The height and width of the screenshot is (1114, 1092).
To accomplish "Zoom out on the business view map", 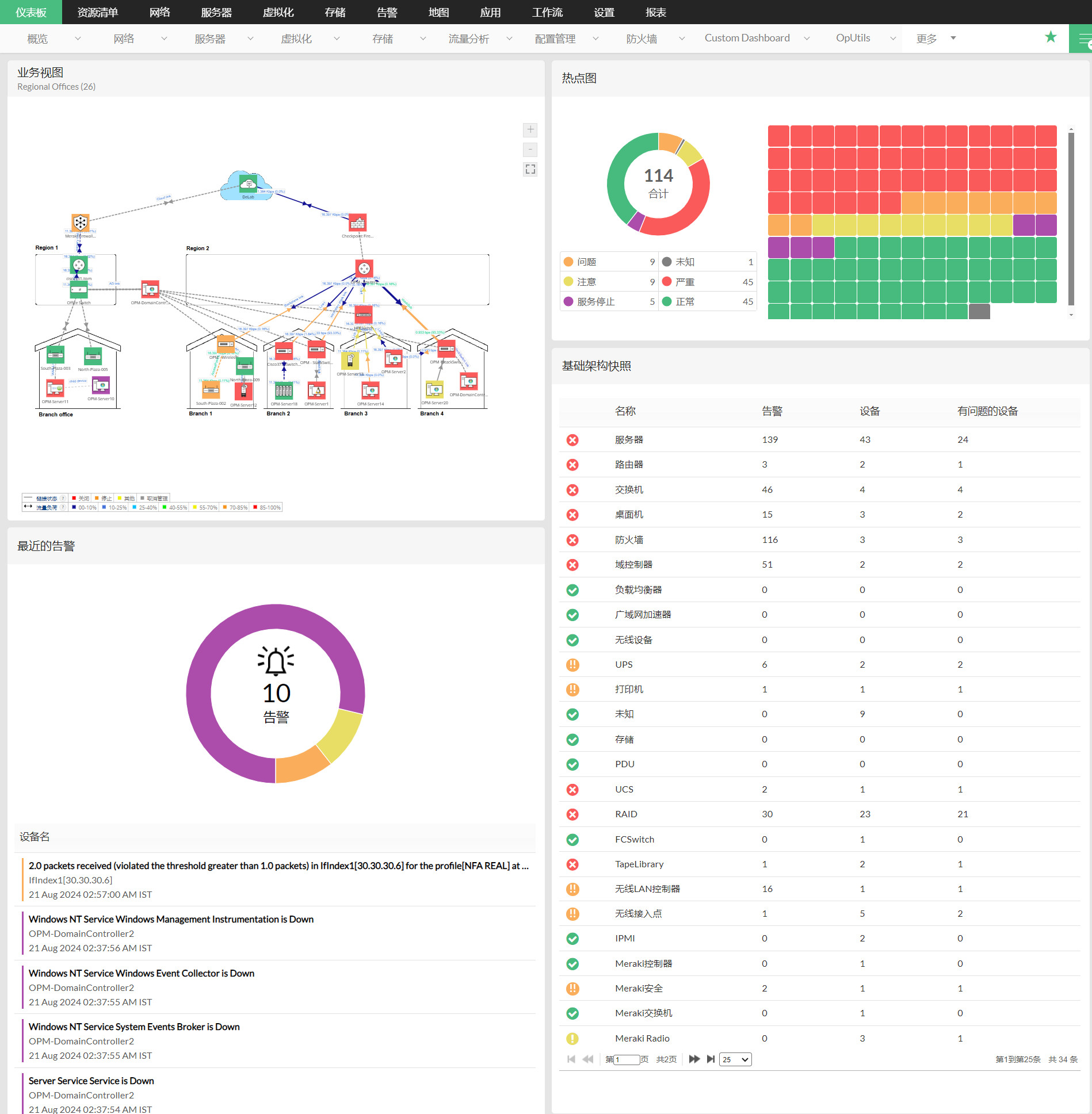I will click(530, 150).
